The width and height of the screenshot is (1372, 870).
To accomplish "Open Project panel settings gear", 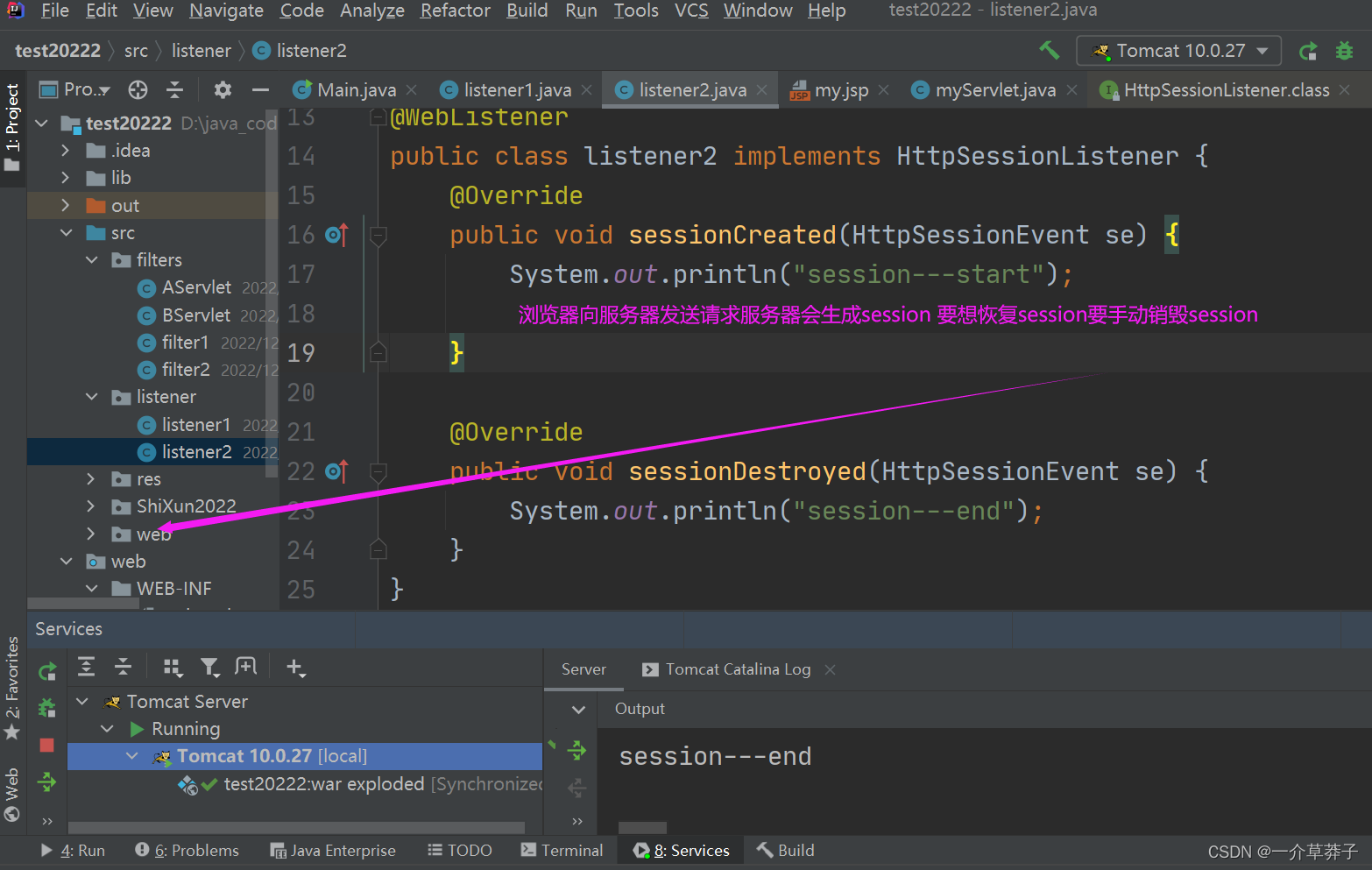I will [223, 89].
